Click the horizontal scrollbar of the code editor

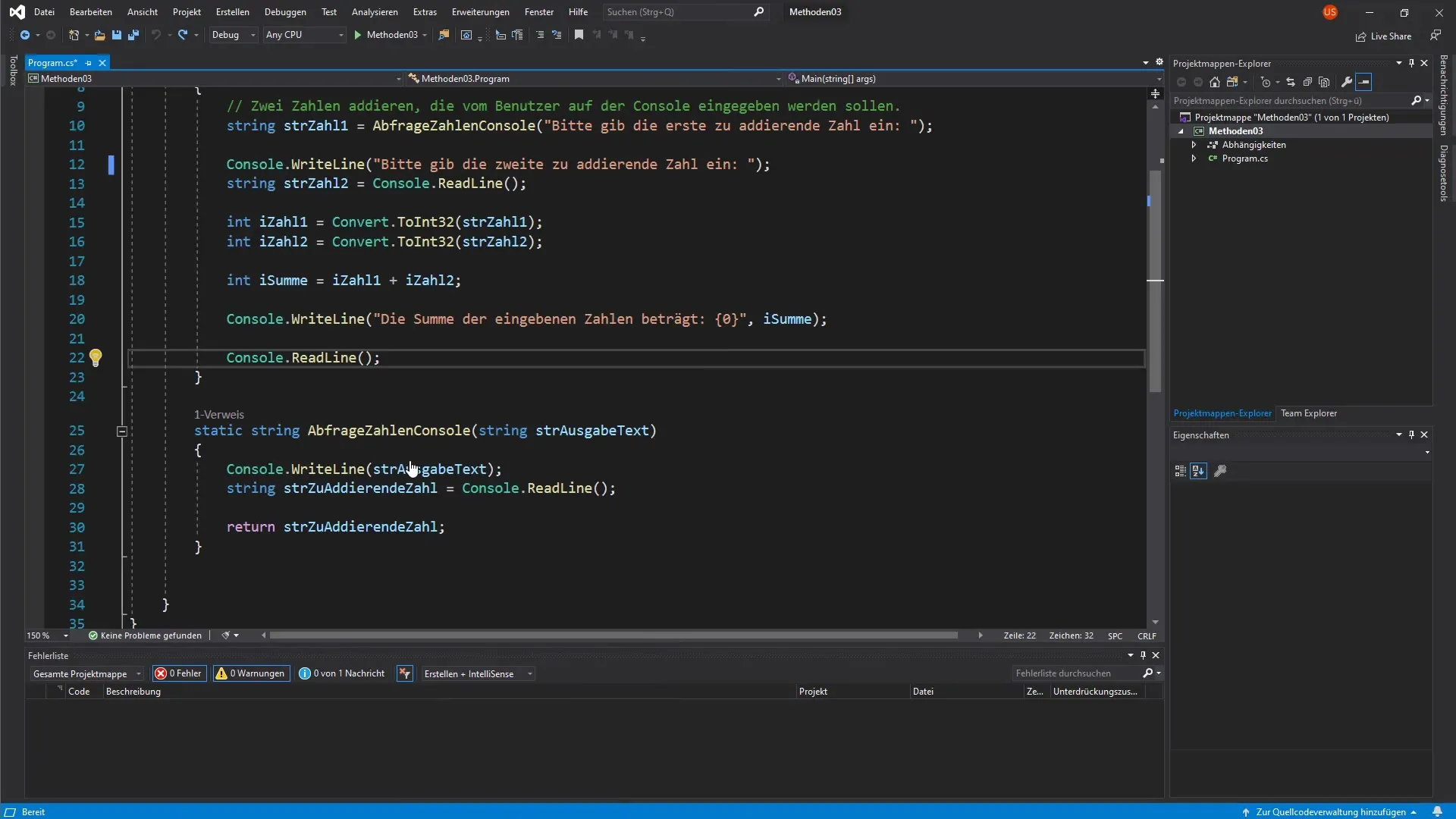click(613, 635)
